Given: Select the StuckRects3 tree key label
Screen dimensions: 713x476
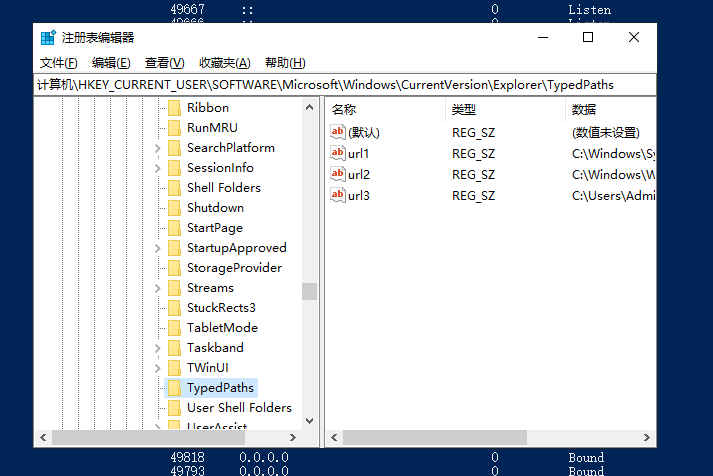Looking at the screenshot, I should 221,308.
